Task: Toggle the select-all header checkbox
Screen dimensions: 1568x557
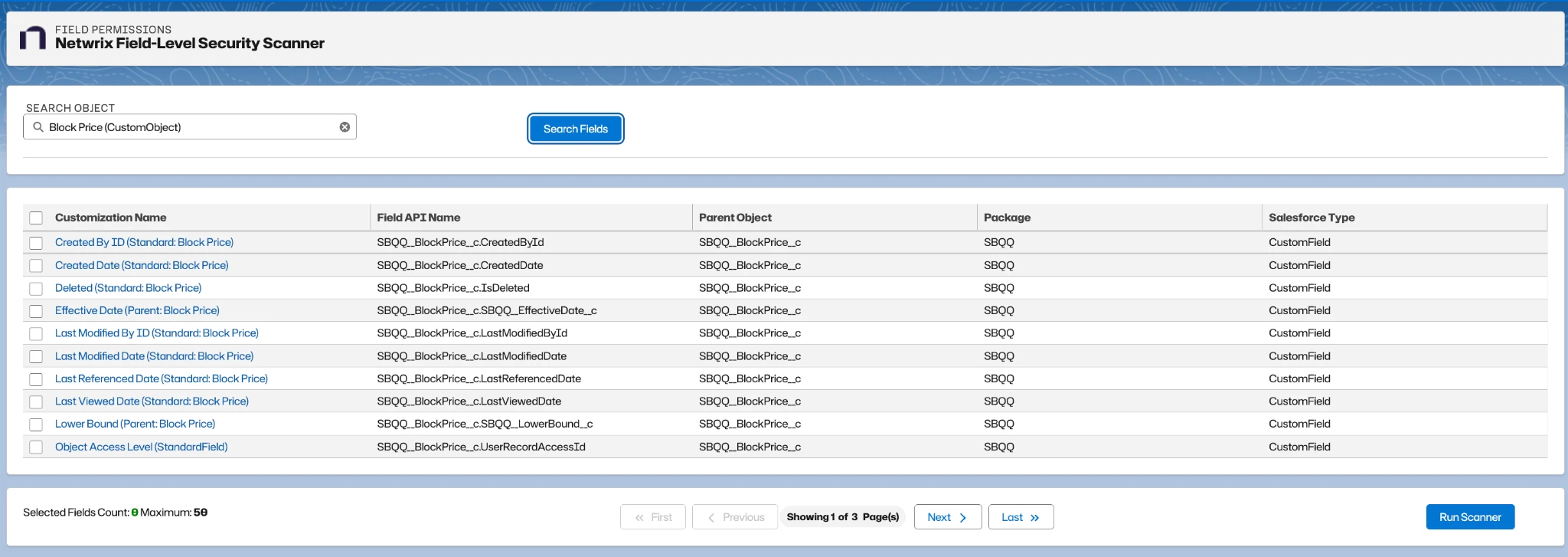Action: pyautogui.click(x=36, y=218)
